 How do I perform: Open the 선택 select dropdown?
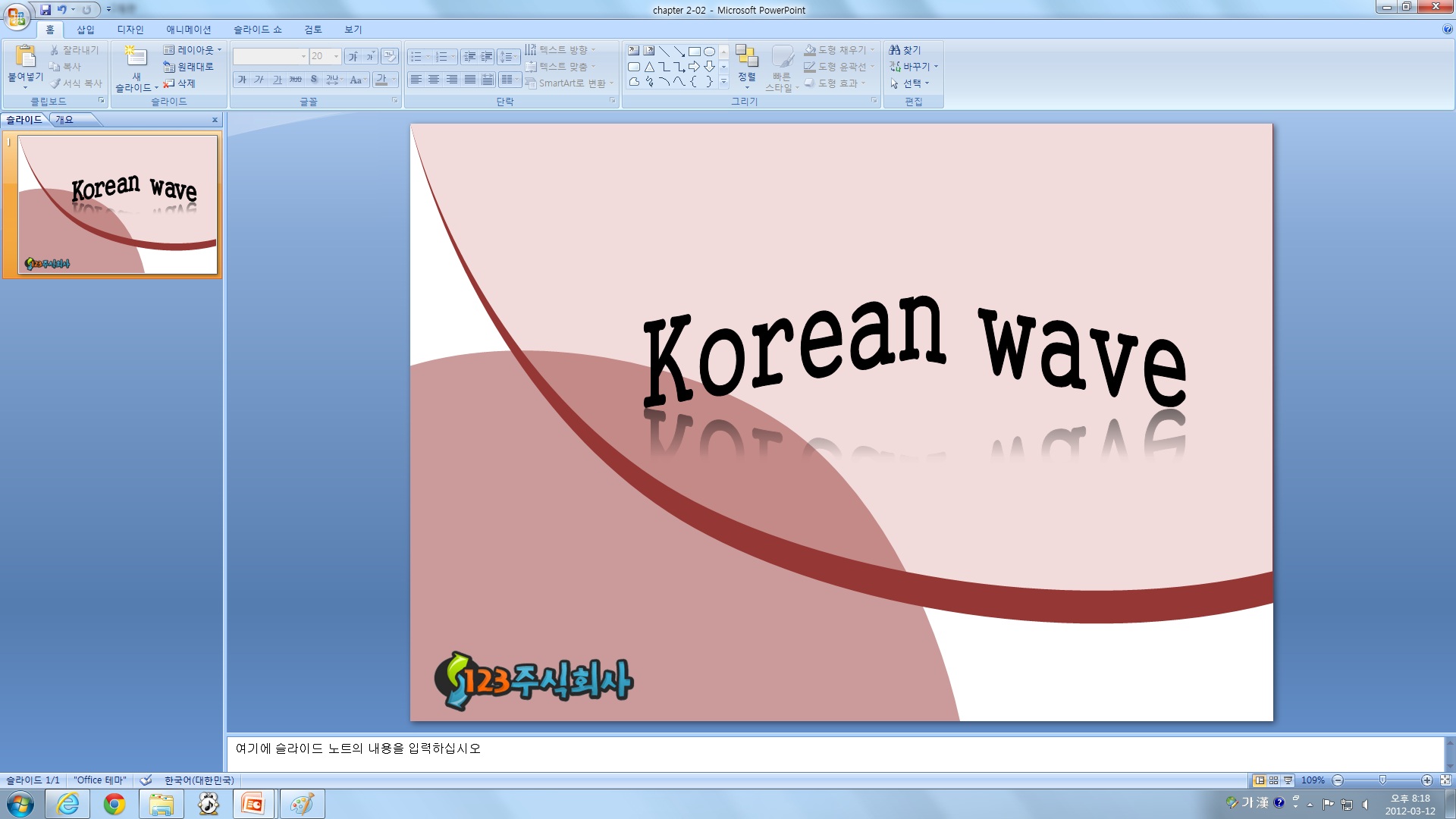[x=909, y=83]
